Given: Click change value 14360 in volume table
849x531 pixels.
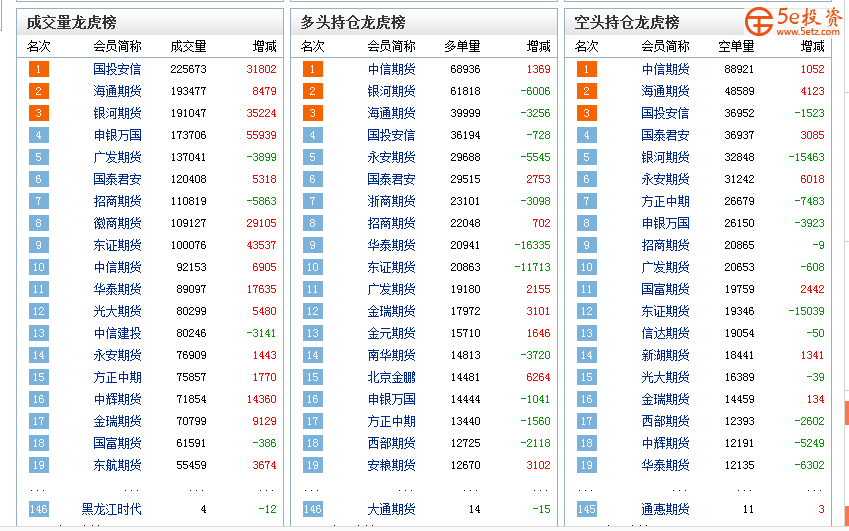Looking at the screenshot, I should 261,399.
